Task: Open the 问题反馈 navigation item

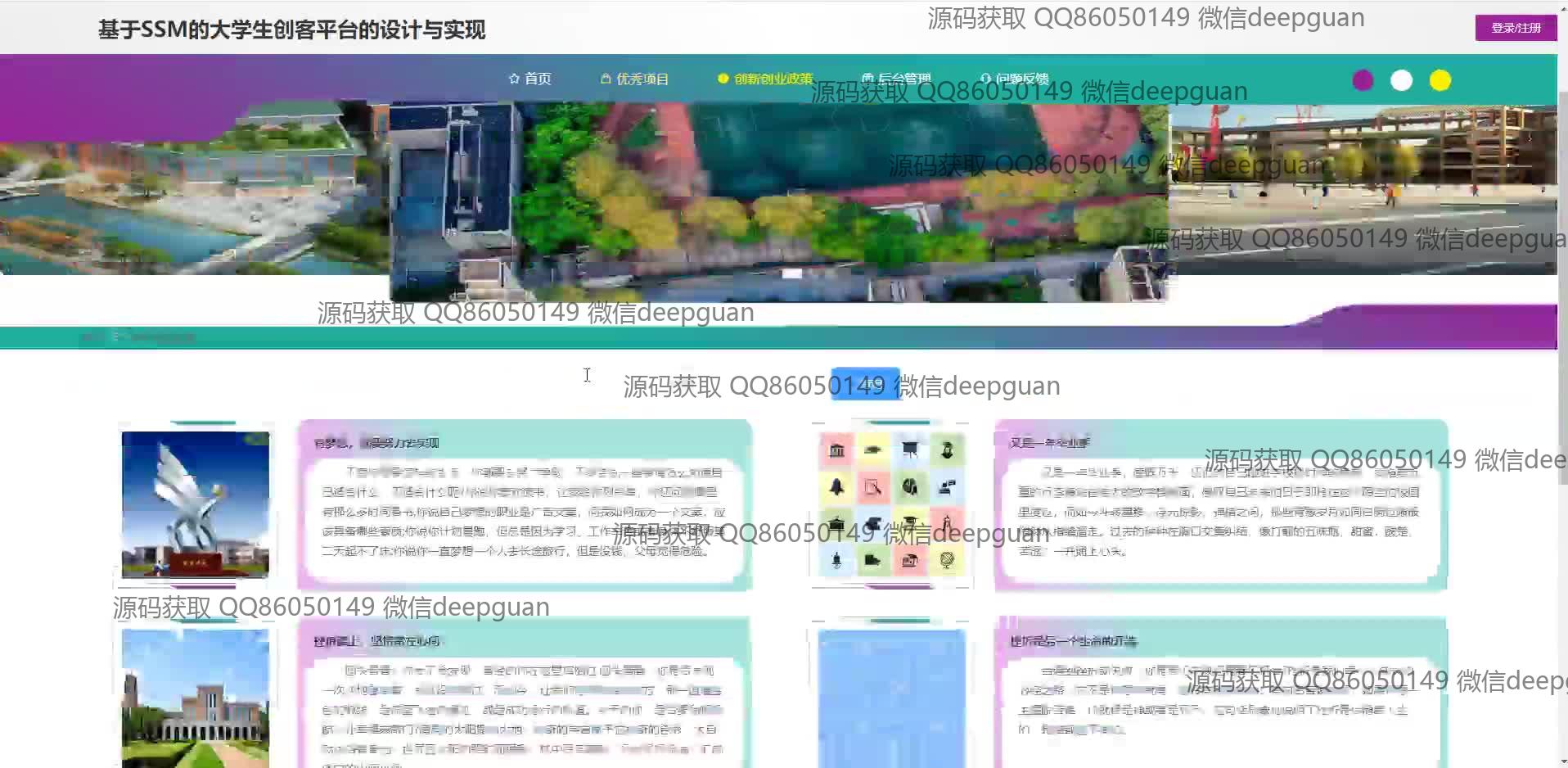Action: 1022,79
